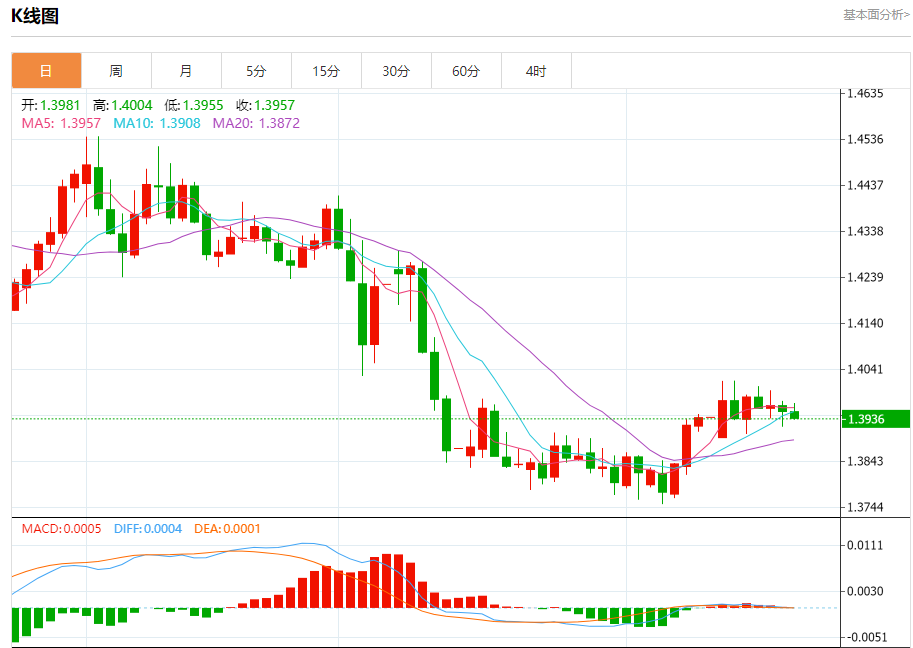Click the K线图 heading
913x648 pixels.
click(x=35, y=16)
